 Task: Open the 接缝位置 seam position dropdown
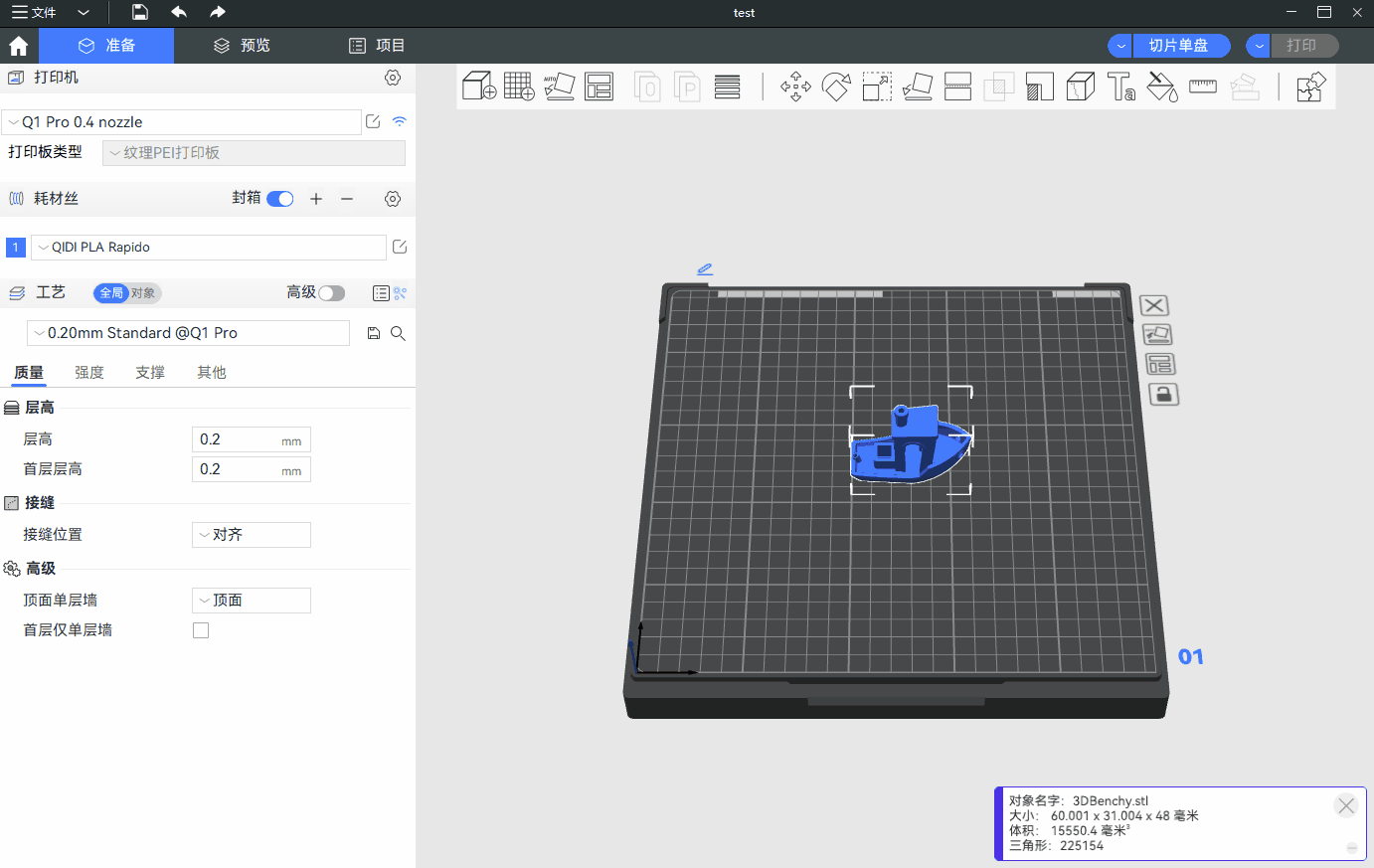(x=251, y=535)
